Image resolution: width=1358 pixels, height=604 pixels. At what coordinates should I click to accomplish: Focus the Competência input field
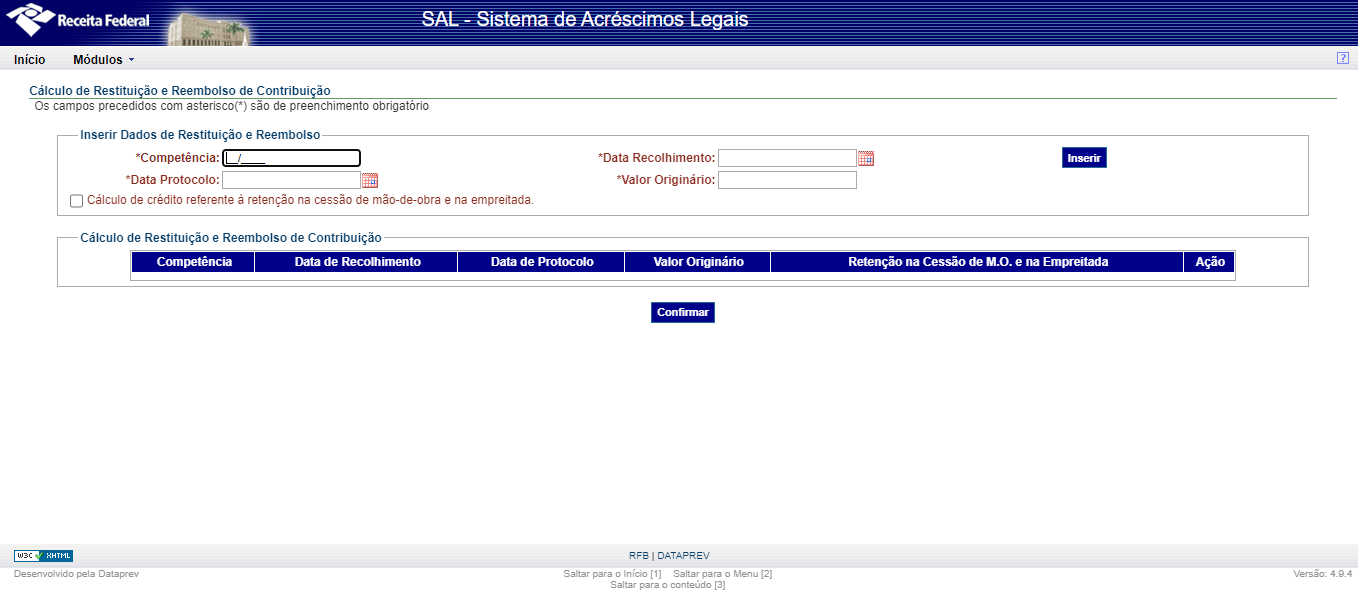tap(291, 158)
